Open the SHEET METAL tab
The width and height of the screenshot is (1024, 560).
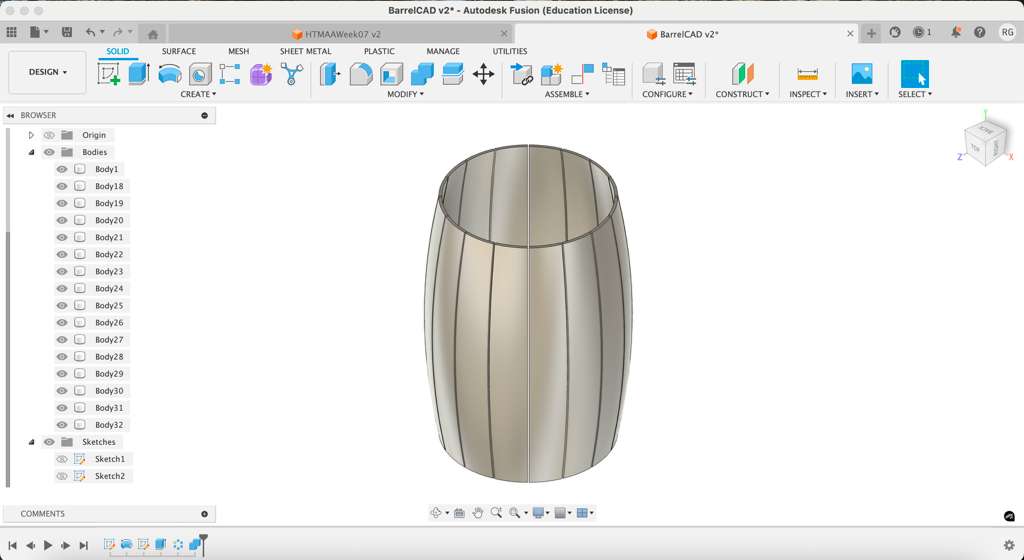305,51
